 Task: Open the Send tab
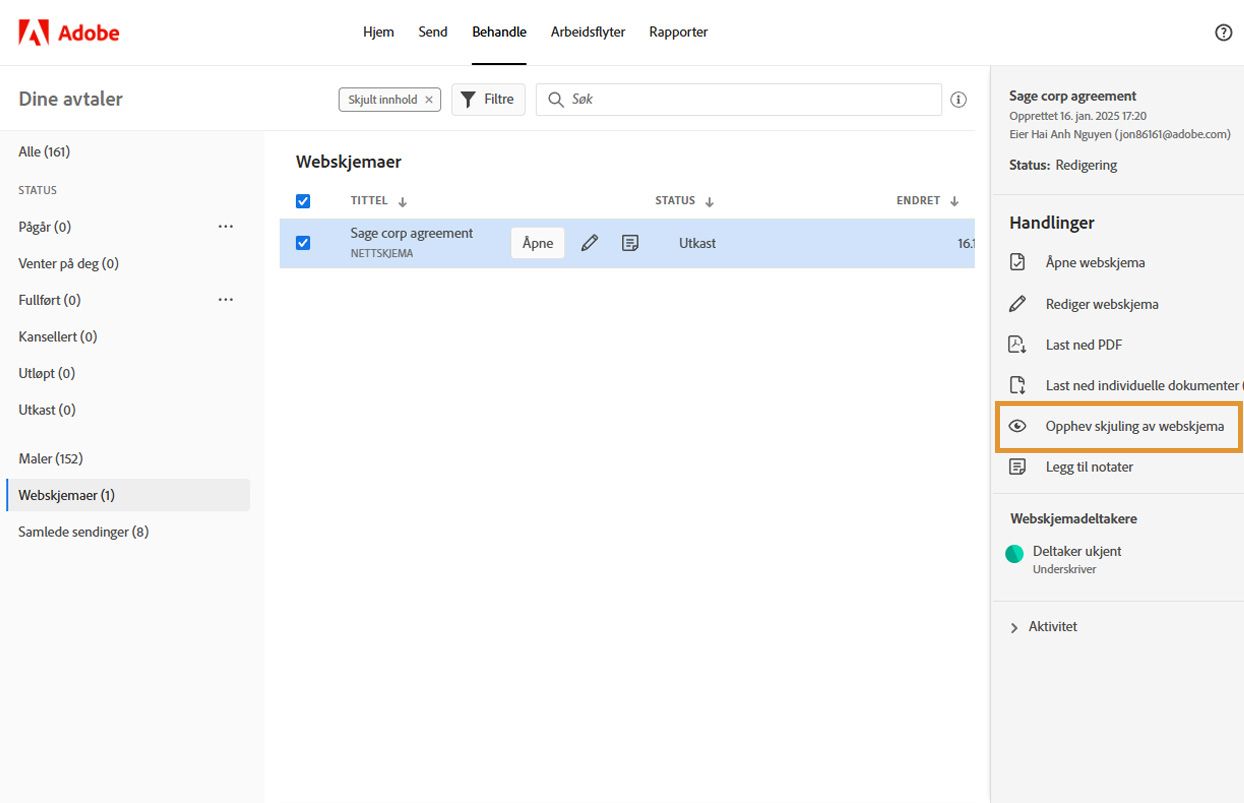433,32
